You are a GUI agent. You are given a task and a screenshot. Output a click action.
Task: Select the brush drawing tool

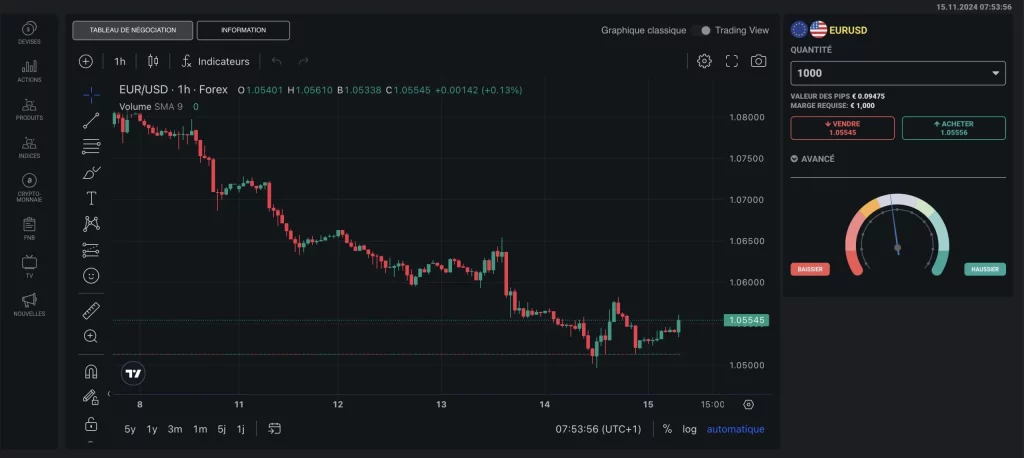tap(91, 172)
